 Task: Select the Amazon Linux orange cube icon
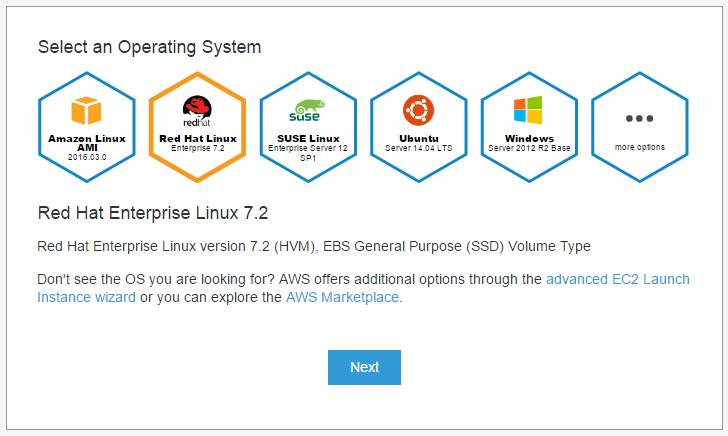point(86,111)
